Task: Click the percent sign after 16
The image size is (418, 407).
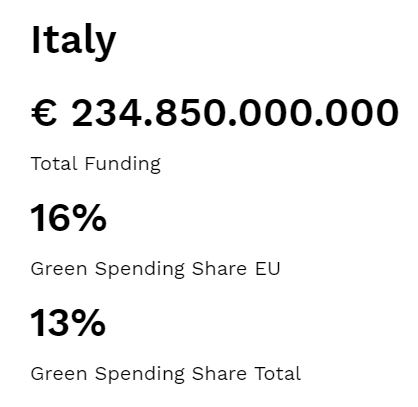Action: coord(88,218)
